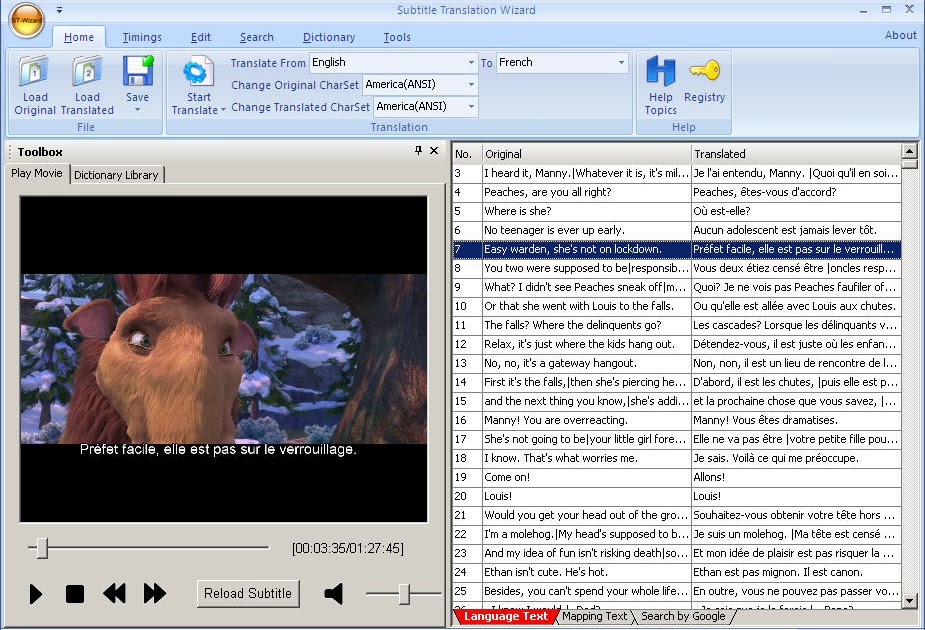Switch to the Edit ribbon tab
The height and width of the screenshot is (630, 925).
pyautogui.click(x=201, y=37)
